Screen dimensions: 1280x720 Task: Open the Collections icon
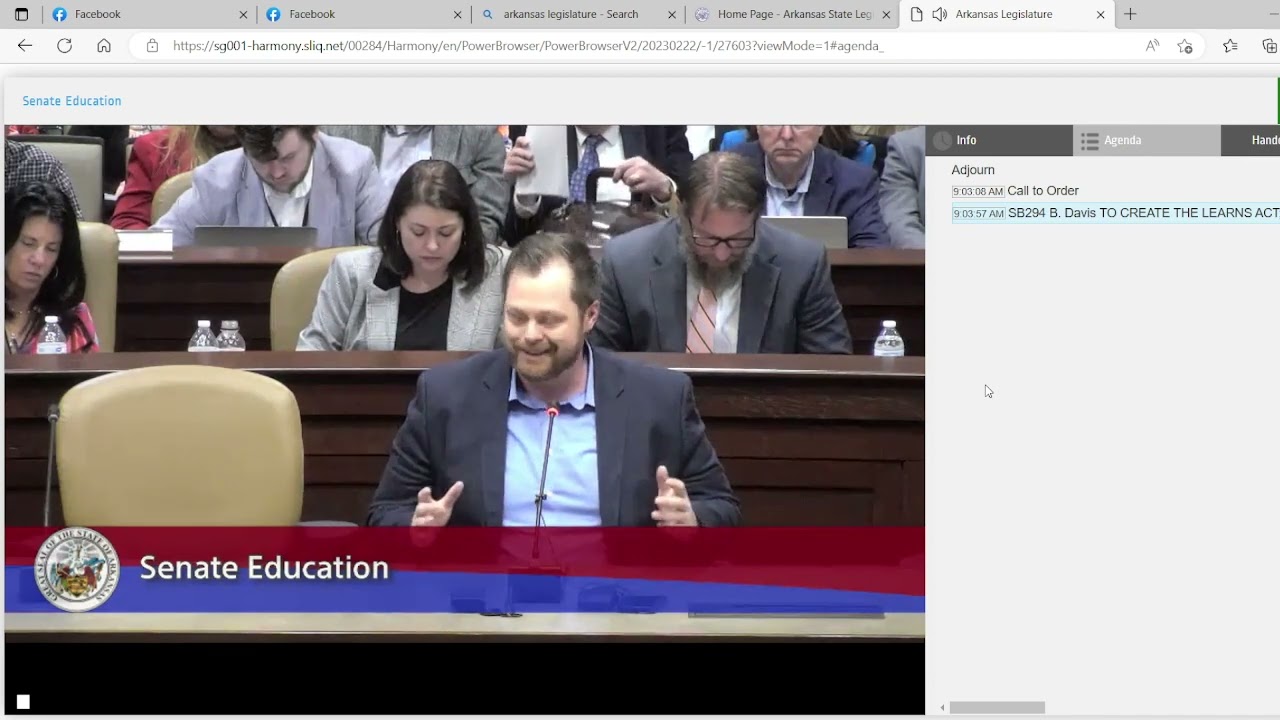click(1269, 46)
